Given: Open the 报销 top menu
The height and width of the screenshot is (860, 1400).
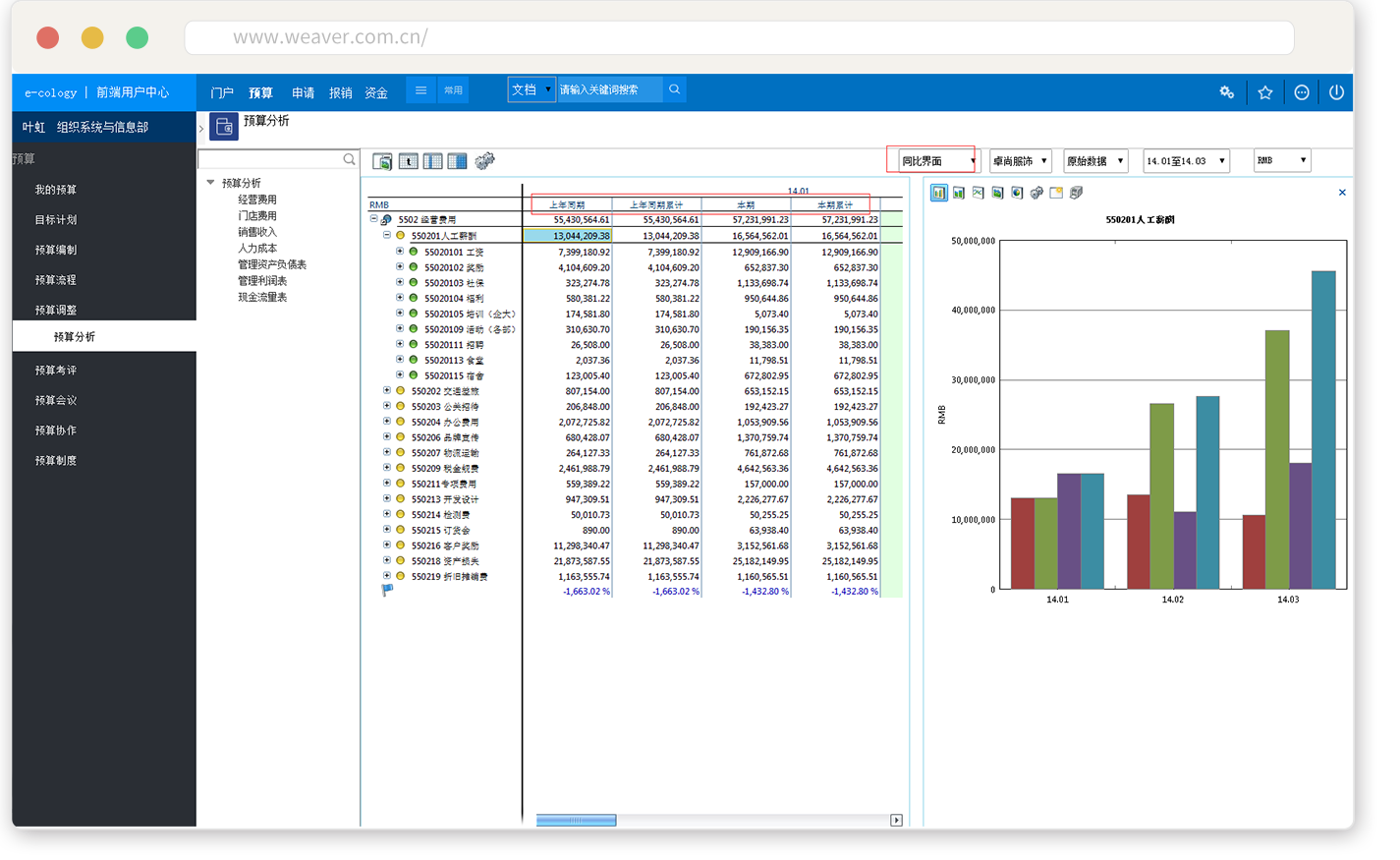Looking at the screenshot, I should pyautogui.click(x=341, y=92).
